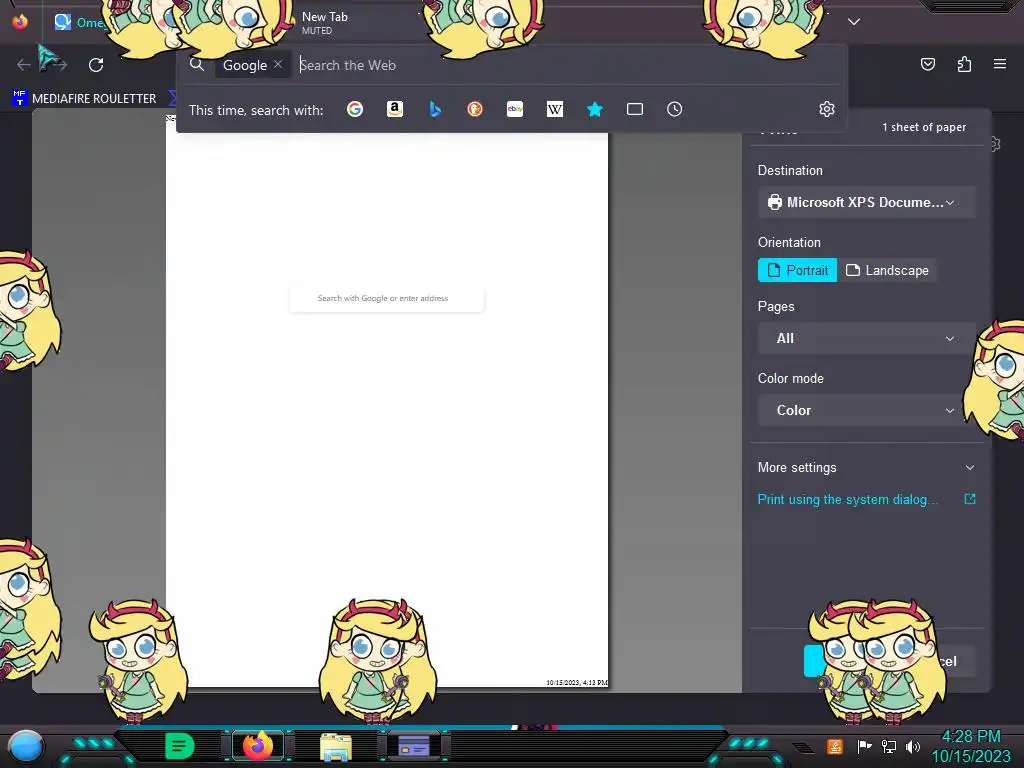Search this time with Amazon icon
This screenshot has height=768, width=1024.
coord(394,109)
